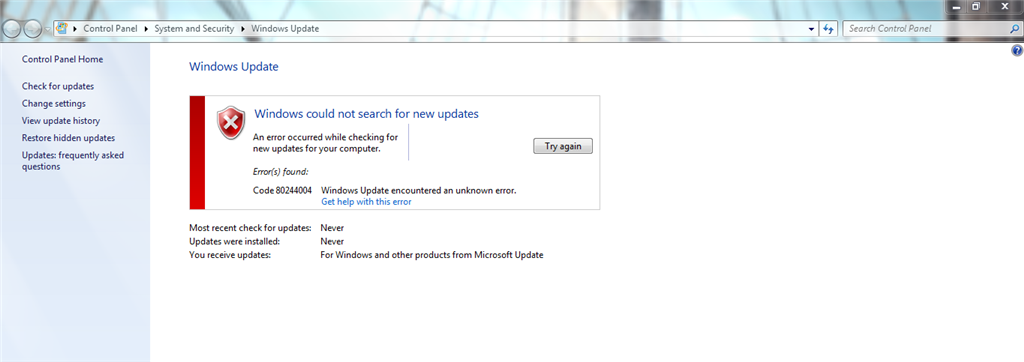Click the Windows Update page heading
Viewport: 1024px width, 362px height.
234,67
